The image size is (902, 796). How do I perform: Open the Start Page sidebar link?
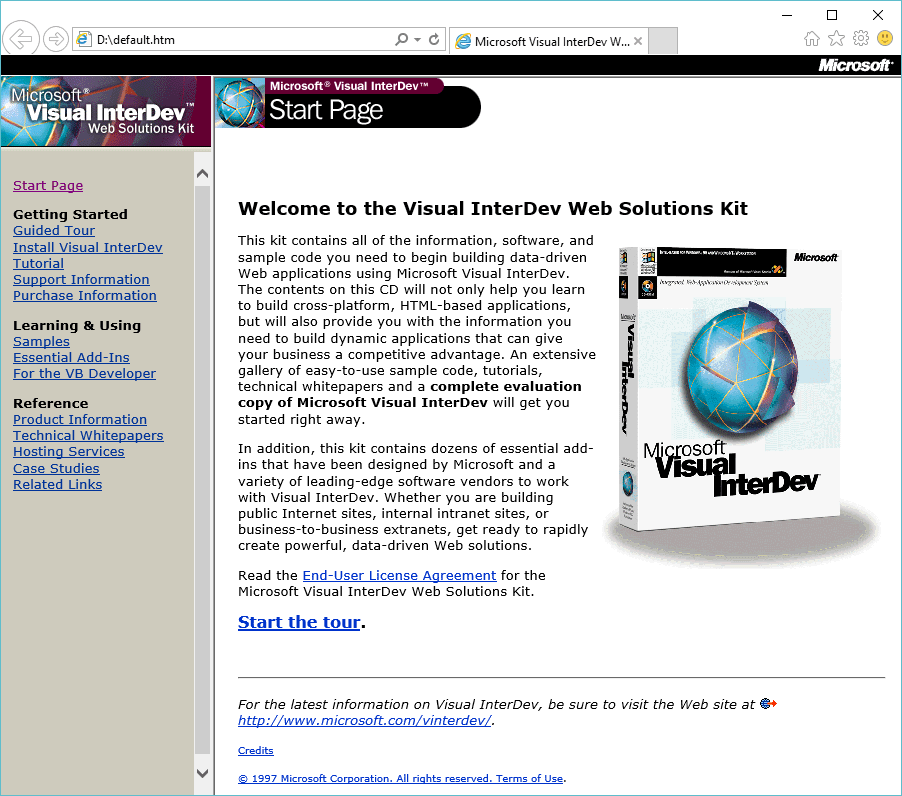tap(48, 185)
